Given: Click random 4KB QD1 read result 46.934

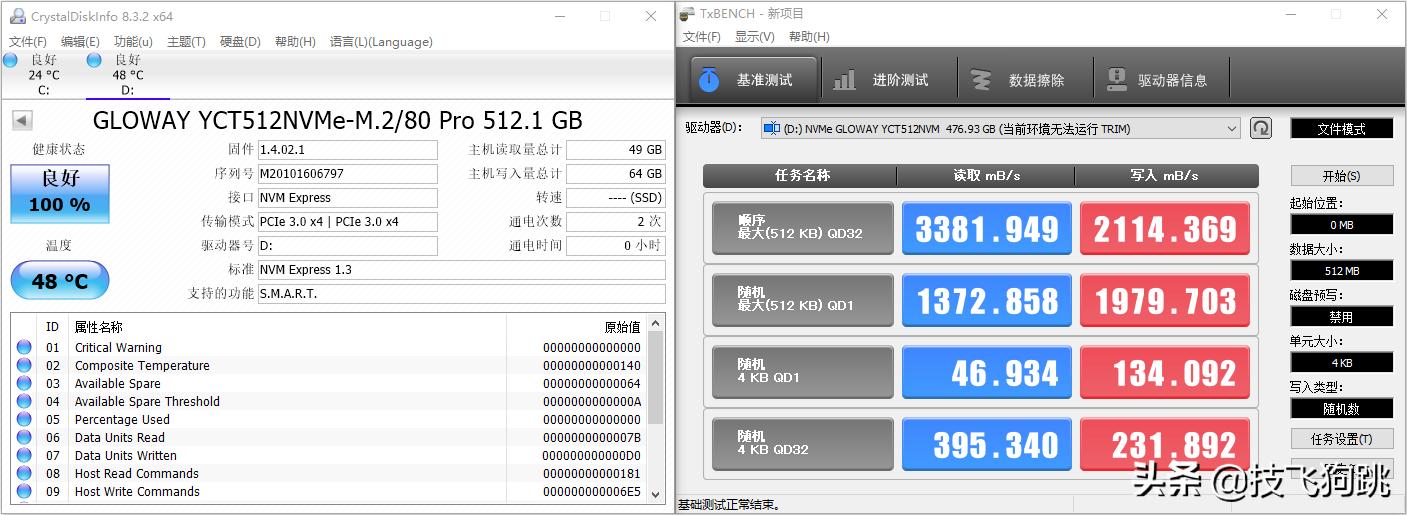Looking at the screenshot, I should pos(986,372).
